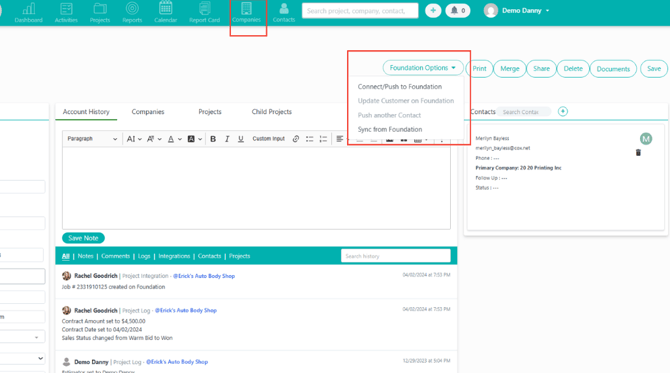Image resolution: width=670 pixels, height=373 pixels.
Task: Select Update Customer on Foundation
Action: (406, 101)
